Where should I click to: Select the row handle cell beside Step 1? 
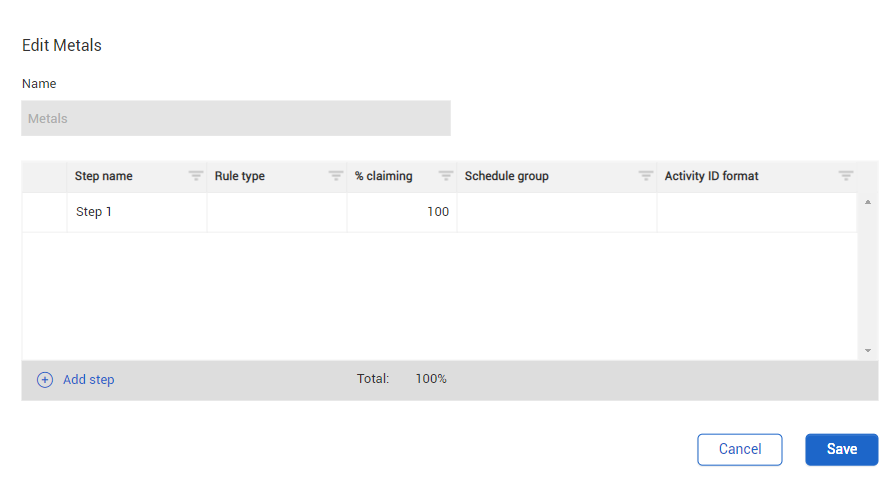pos(44,212)
